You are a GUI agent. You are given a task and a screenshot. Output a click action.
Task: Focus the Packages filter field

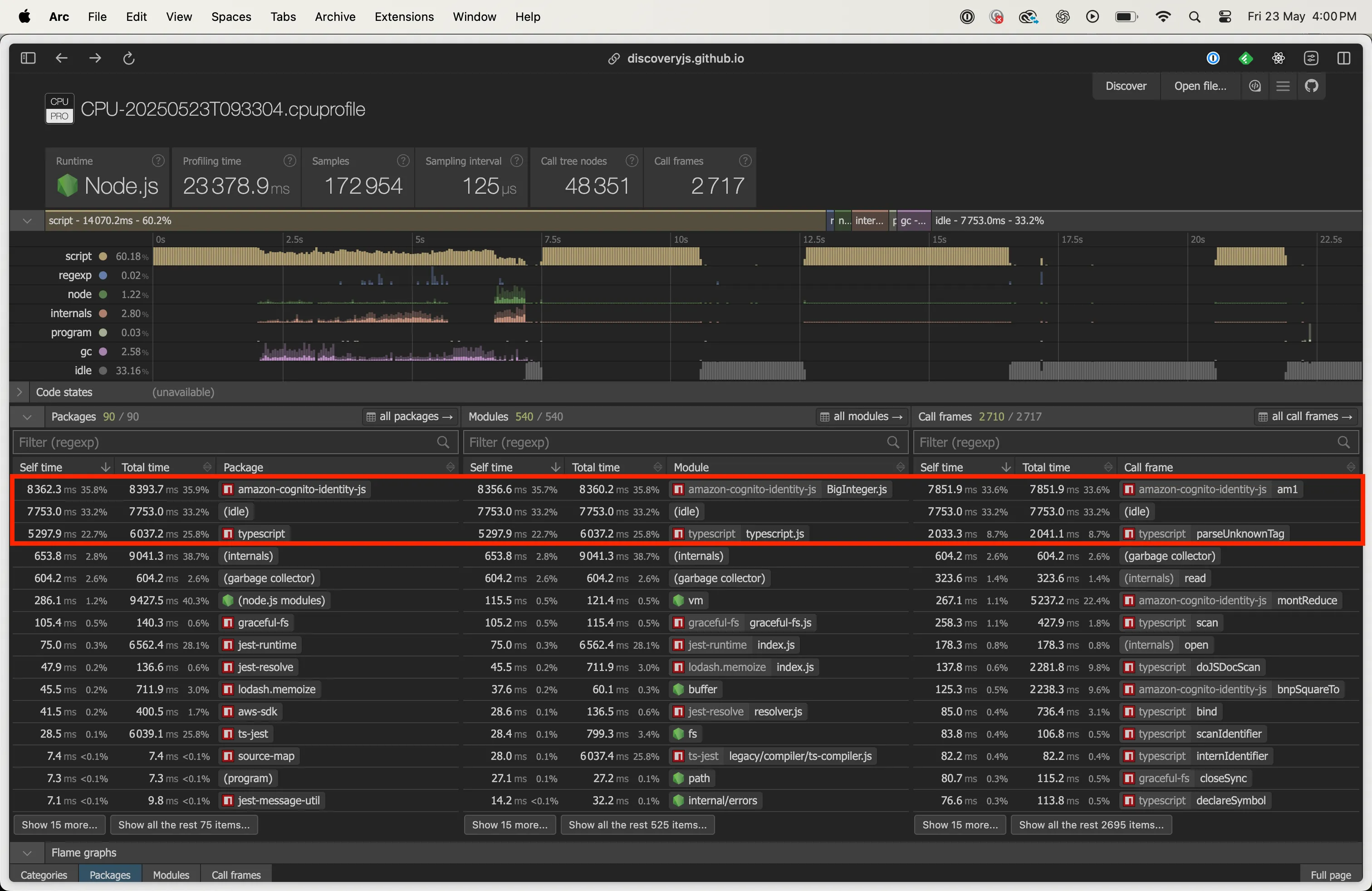(x=235, y=442)
